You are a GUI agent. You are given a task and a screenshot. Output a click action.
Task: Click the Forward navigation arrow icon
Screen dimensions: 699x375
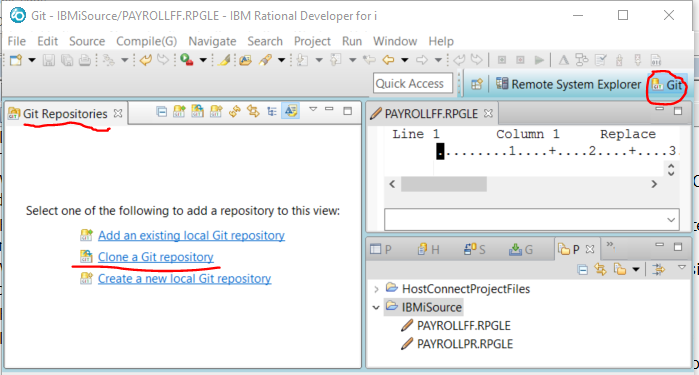click(421, 59)
